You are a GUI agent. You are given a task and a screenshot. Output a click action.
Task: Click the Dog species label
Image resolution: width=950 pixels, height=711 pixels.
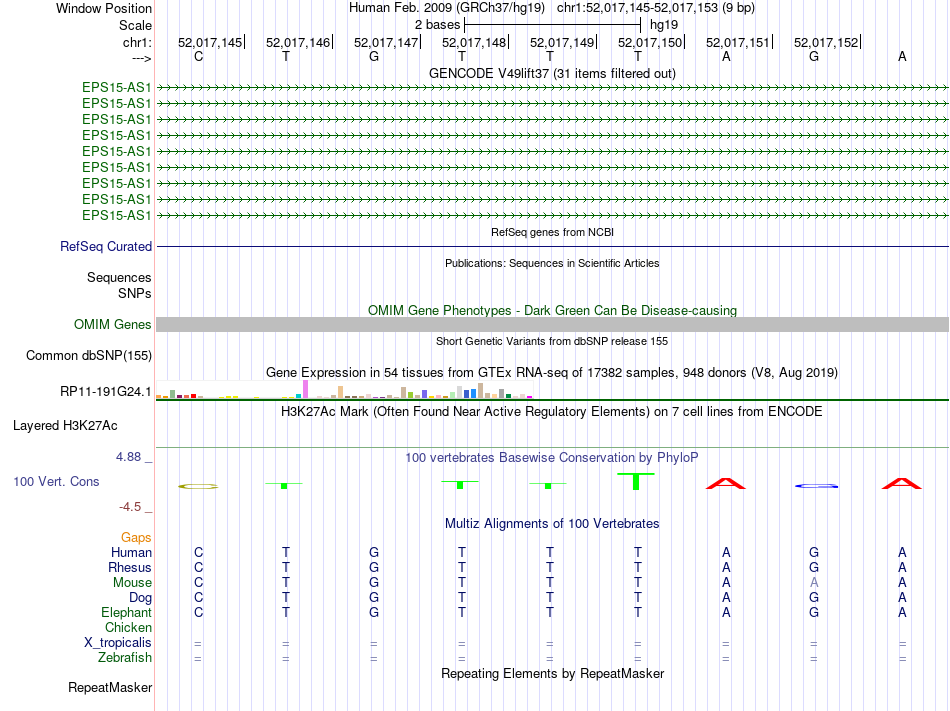140,598
